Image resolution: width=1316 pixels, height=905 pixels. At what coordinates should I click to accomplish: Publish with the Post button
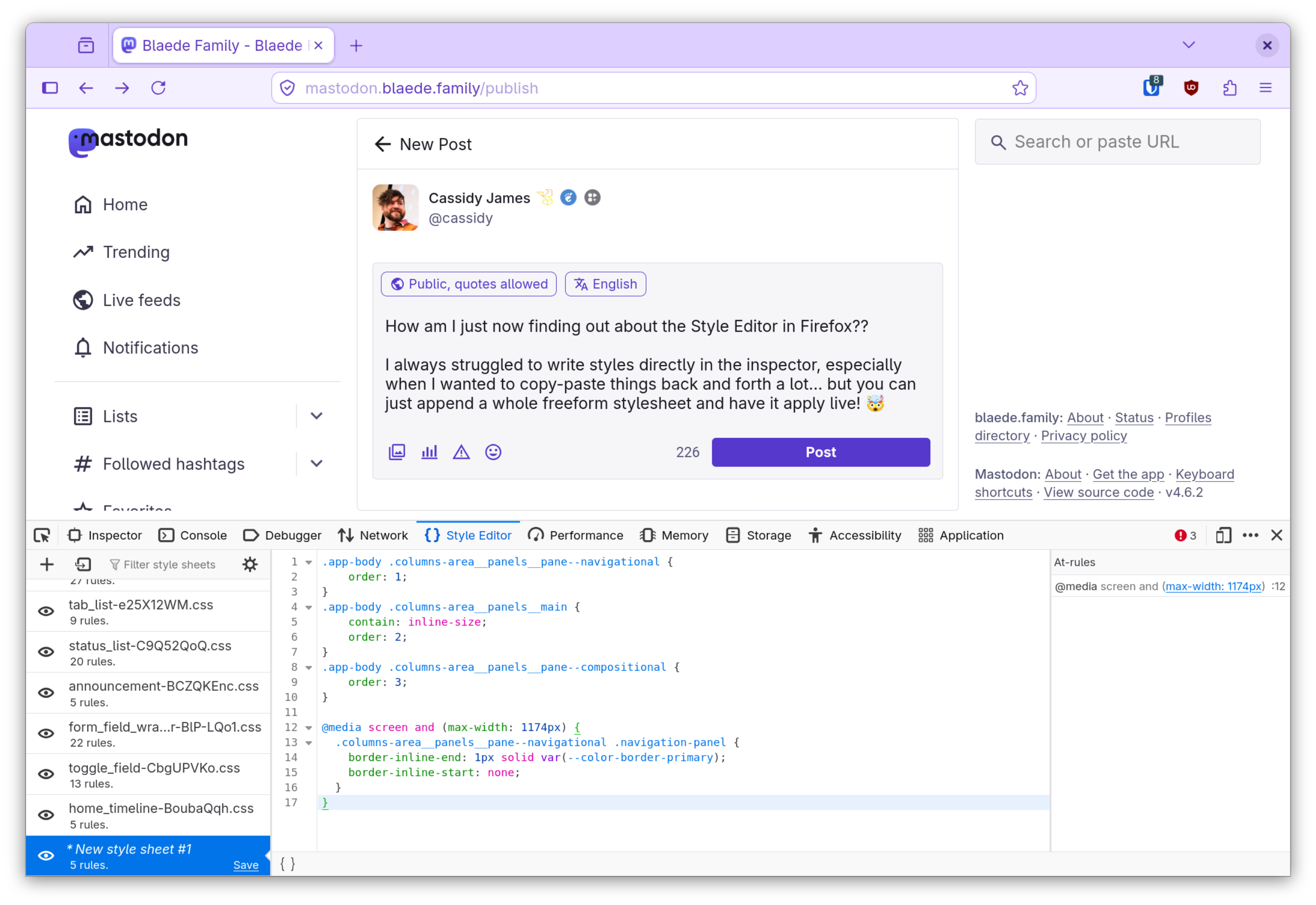pos(820,452)
